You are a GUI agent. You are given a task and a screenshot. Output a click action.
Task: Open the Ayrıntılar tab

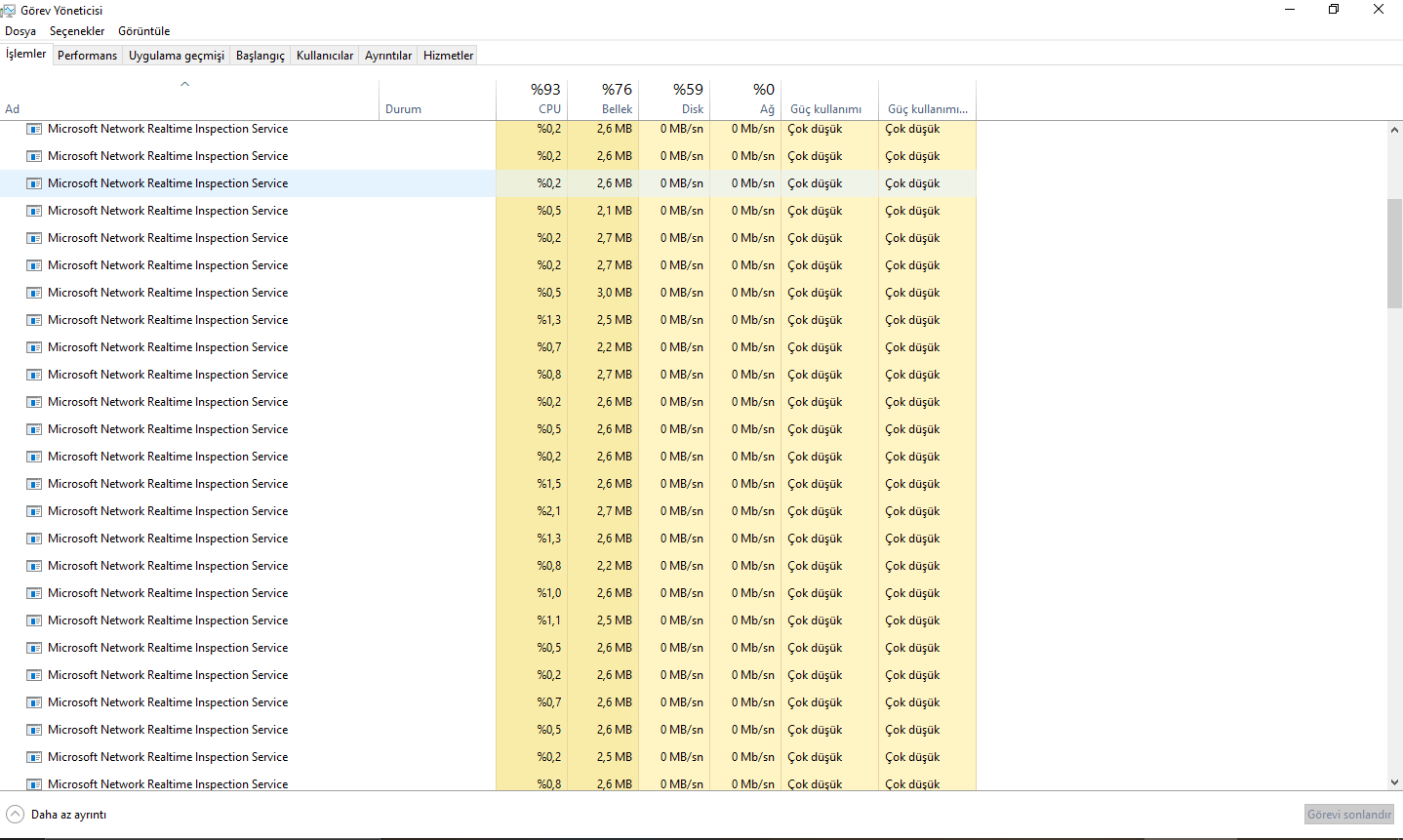click(x=388, y=56)
